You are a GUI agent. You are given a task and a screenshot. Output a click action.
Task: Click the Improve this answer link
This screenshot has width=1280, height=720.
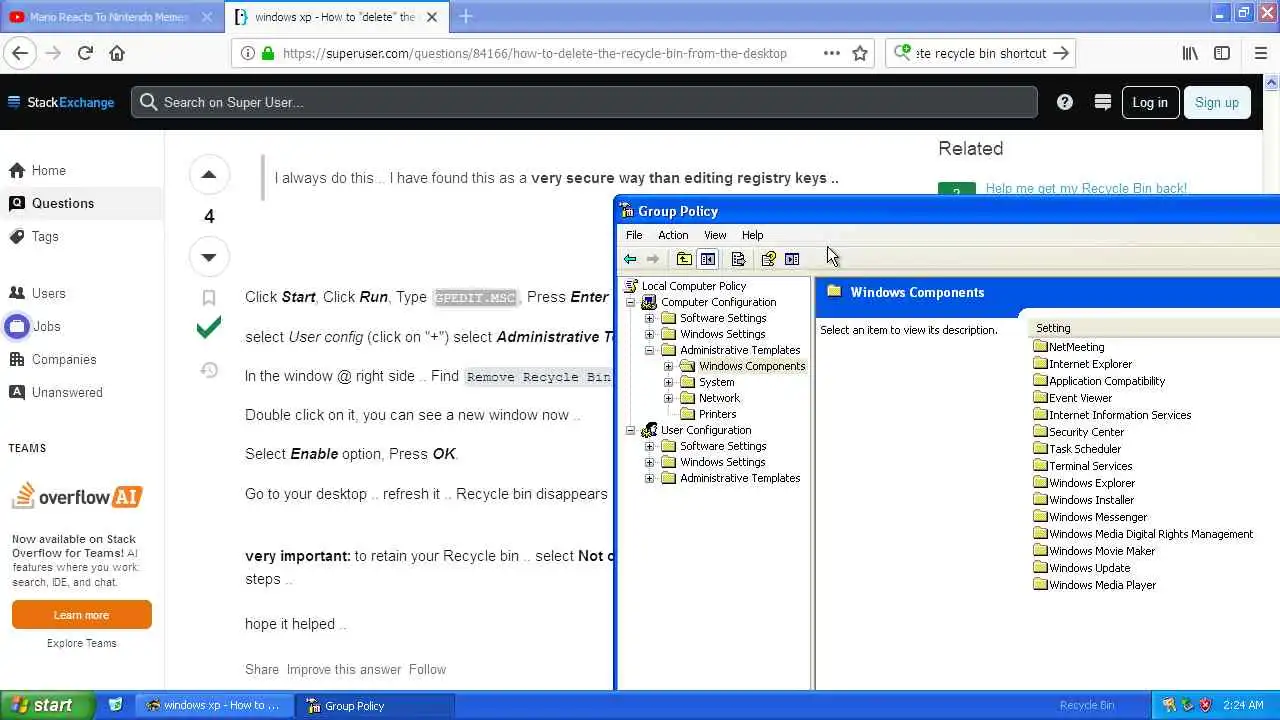coord(344,669)
